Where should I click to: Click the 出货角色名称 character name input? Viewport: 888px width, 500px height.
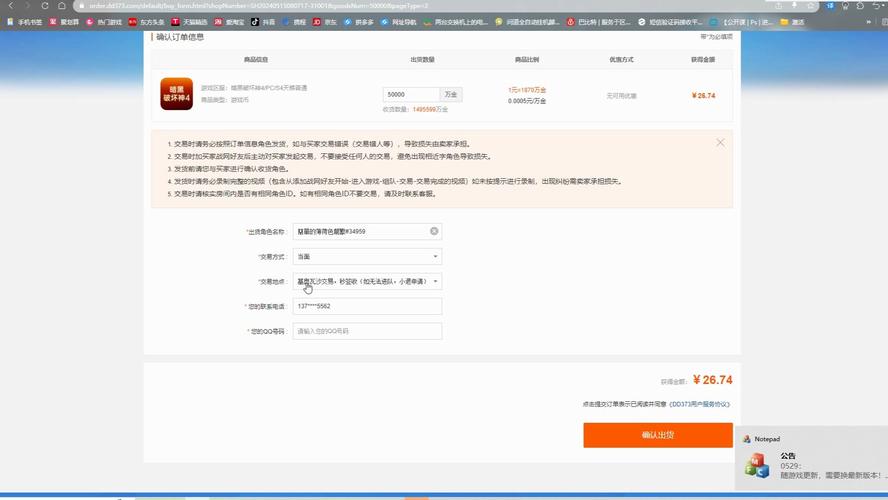click(367, 231)
